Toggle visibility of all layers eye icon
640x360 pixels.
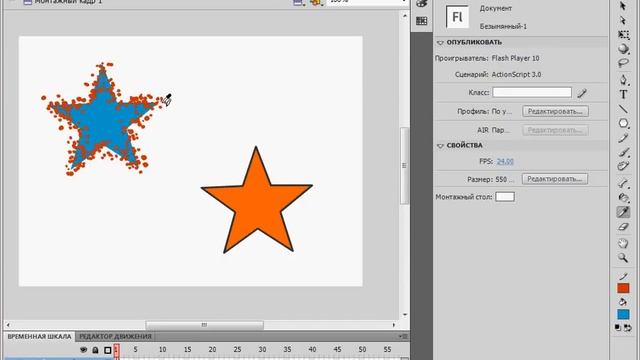click(83, 350)
